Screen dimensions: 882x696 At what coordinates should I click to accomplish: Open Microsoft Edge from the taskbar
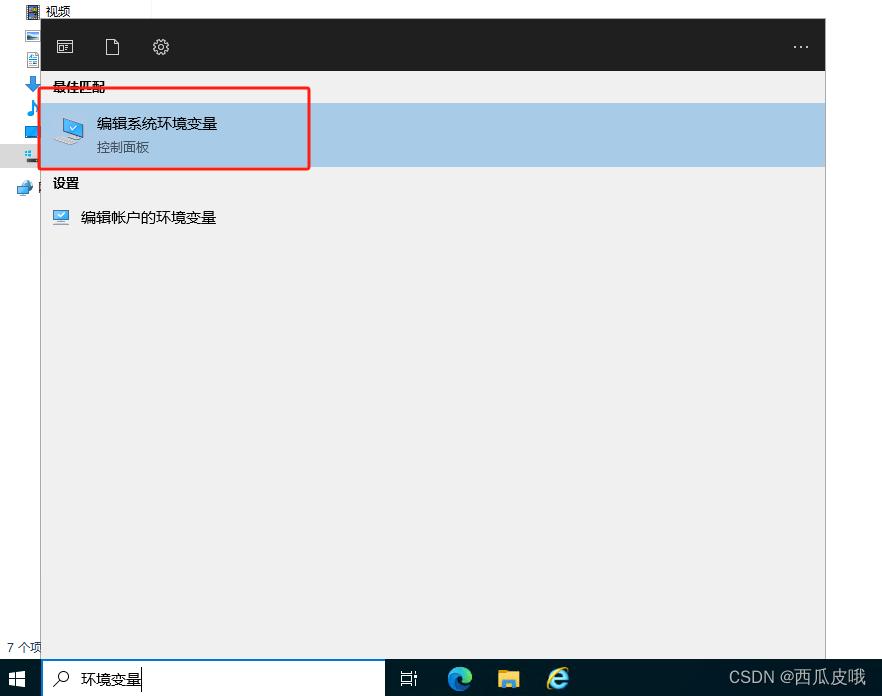click(x=460, y=678)
